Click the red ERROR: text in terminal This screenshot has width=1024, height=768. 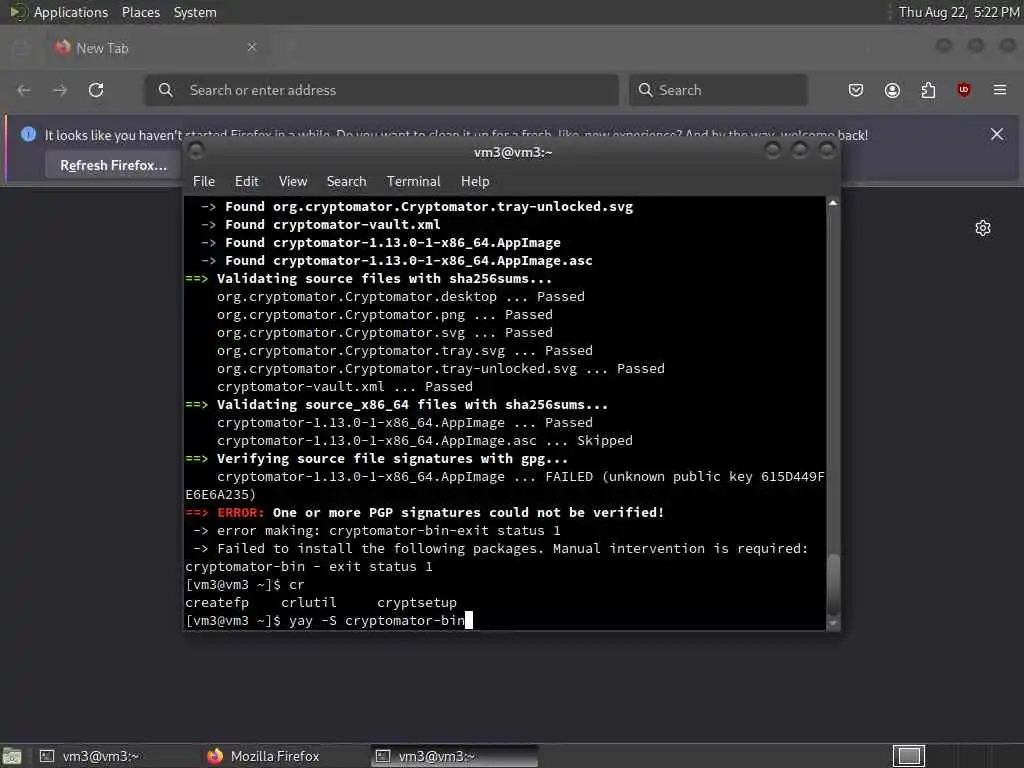[240, 513]
